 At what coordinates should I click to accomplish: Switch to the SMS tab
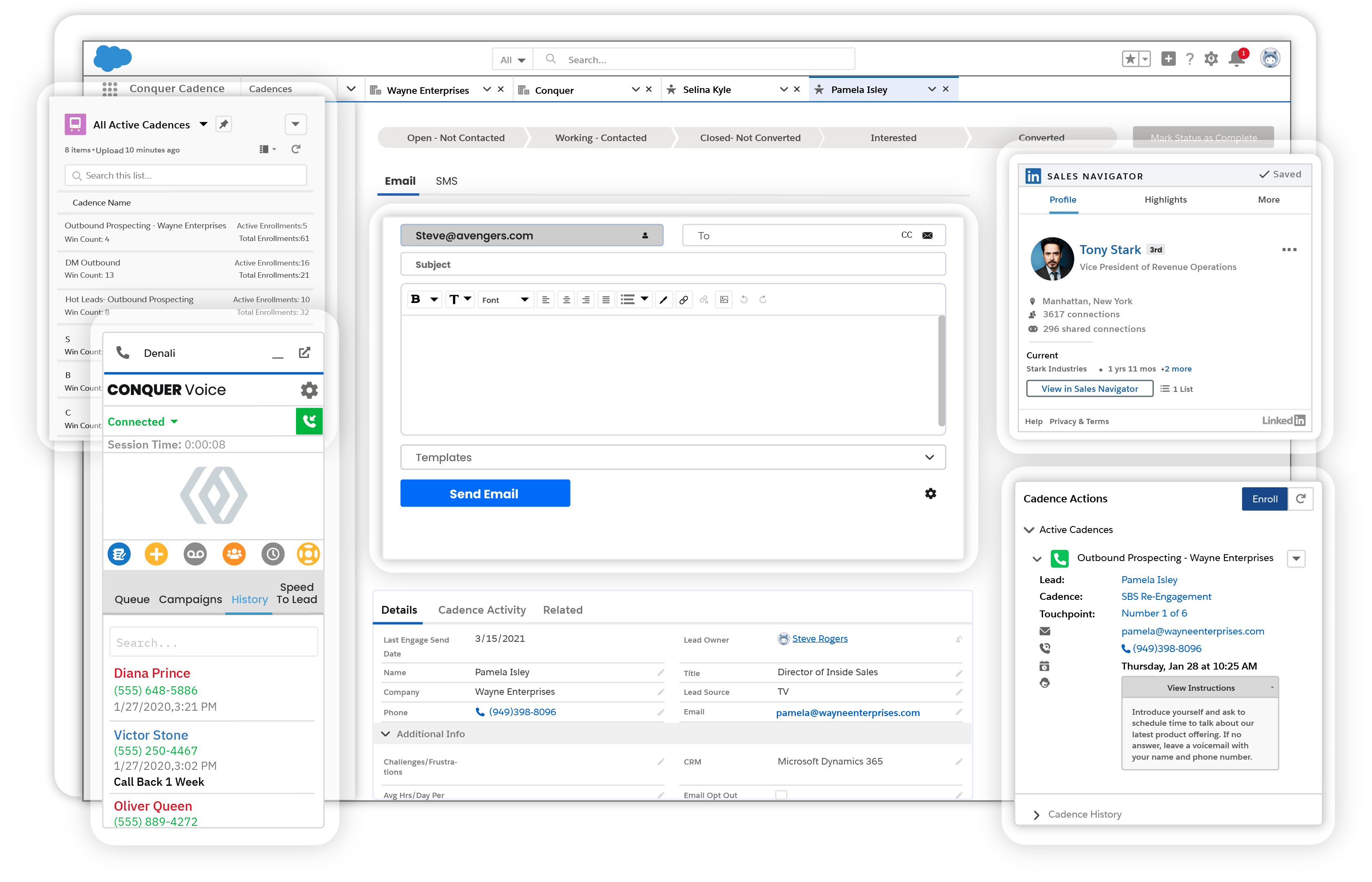446,181
